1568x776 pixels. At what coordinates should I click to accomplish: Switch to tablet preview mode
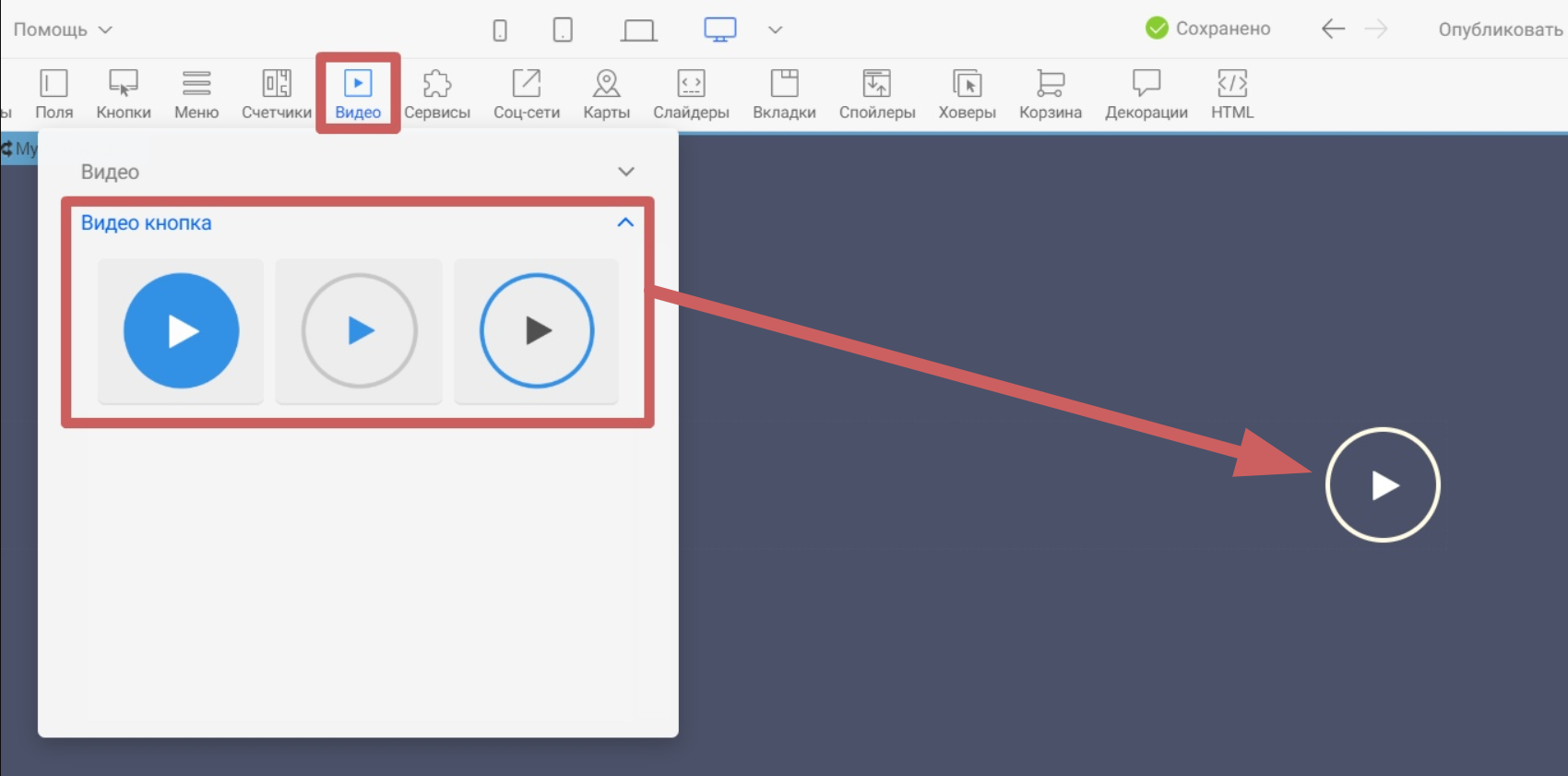[563, 30]
